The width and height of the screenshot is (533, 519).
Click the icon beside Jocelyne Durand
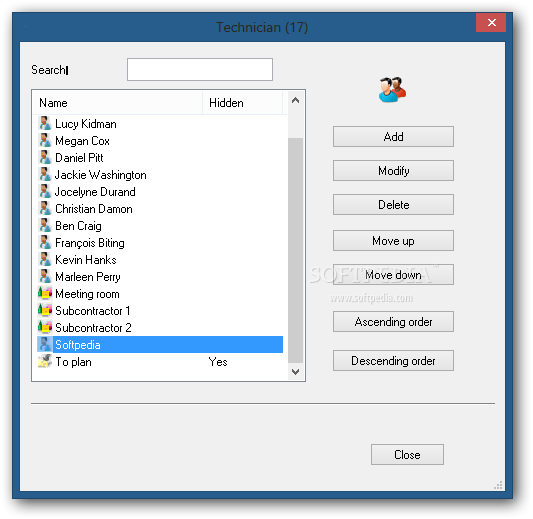point(45,191)
